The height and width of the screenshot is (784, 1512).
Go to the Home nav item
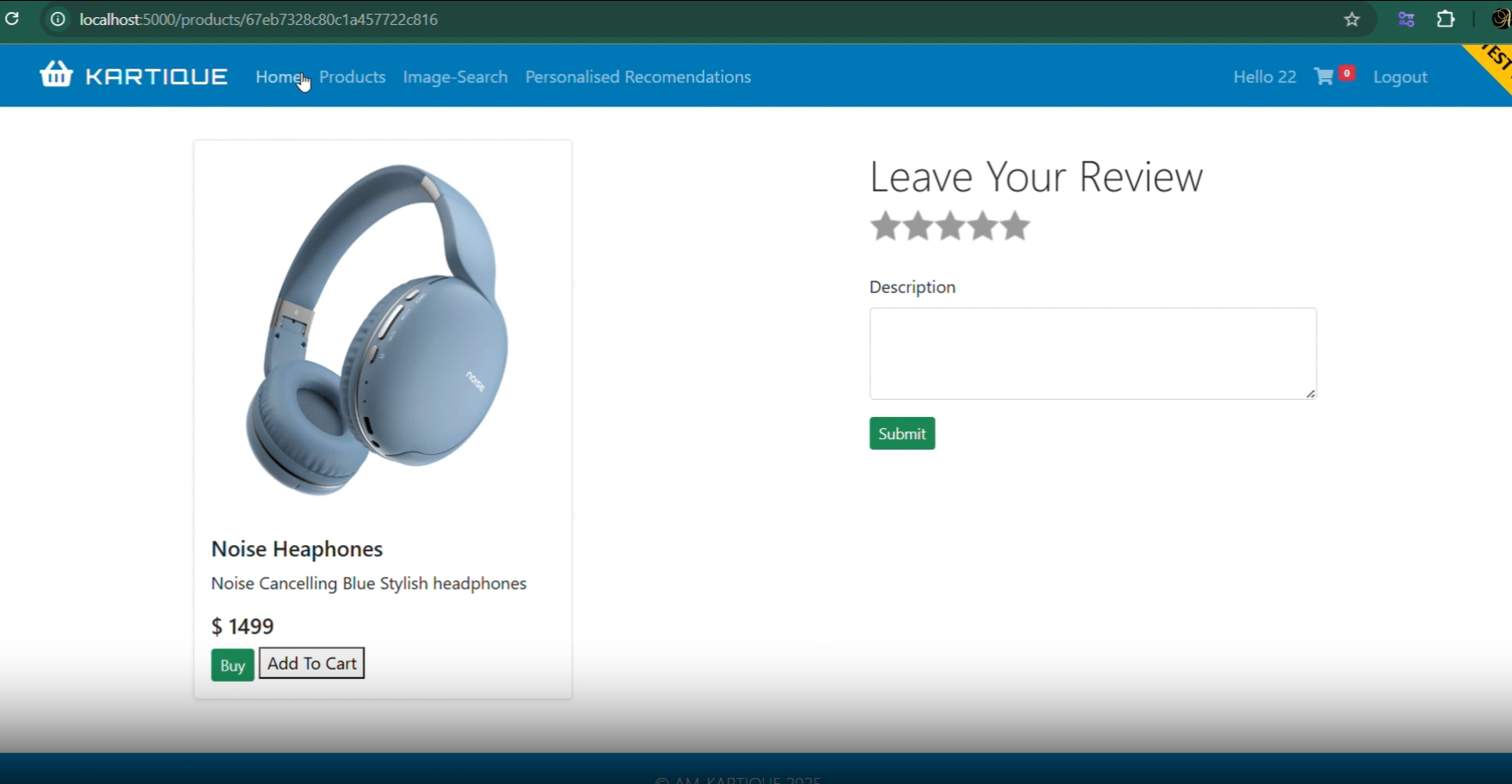[x=279, y=77]
